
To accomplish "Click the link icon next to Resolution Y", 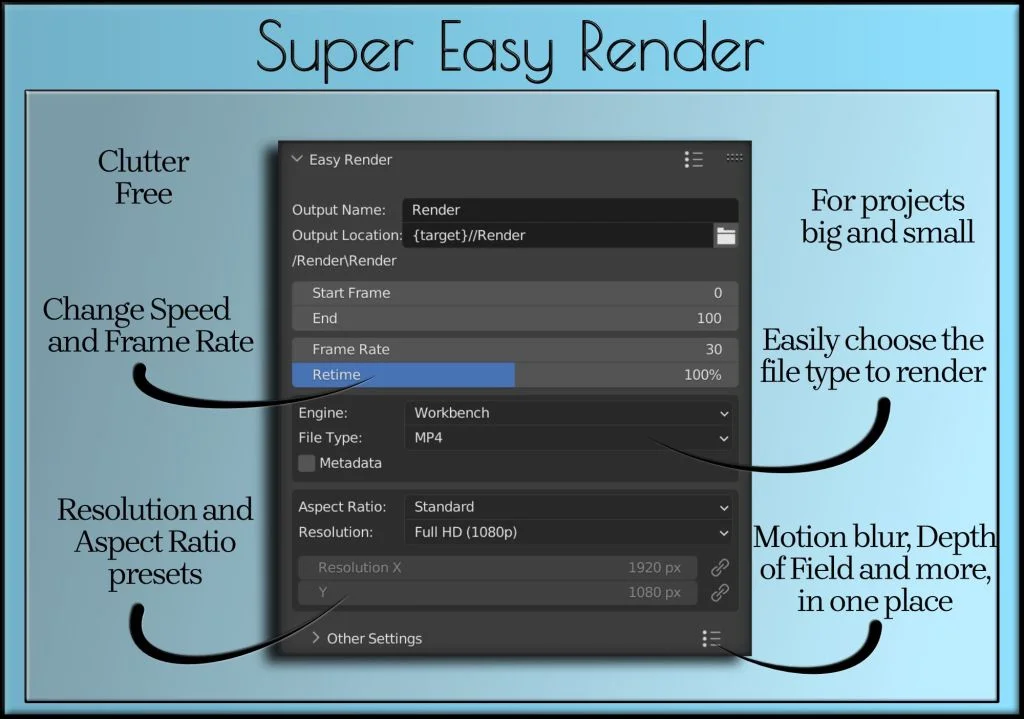I will pos(719,592).
